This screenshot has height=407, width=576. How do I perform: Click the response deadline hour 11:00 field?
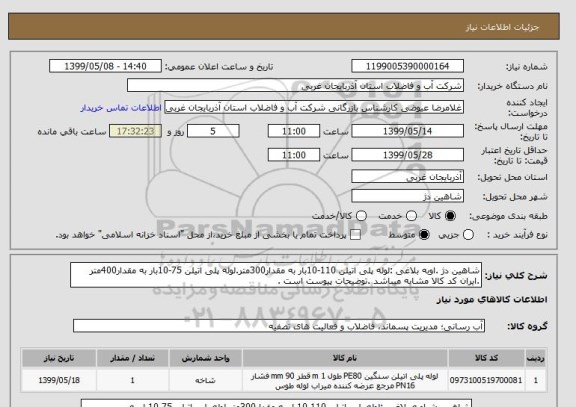tap(294, 131)
